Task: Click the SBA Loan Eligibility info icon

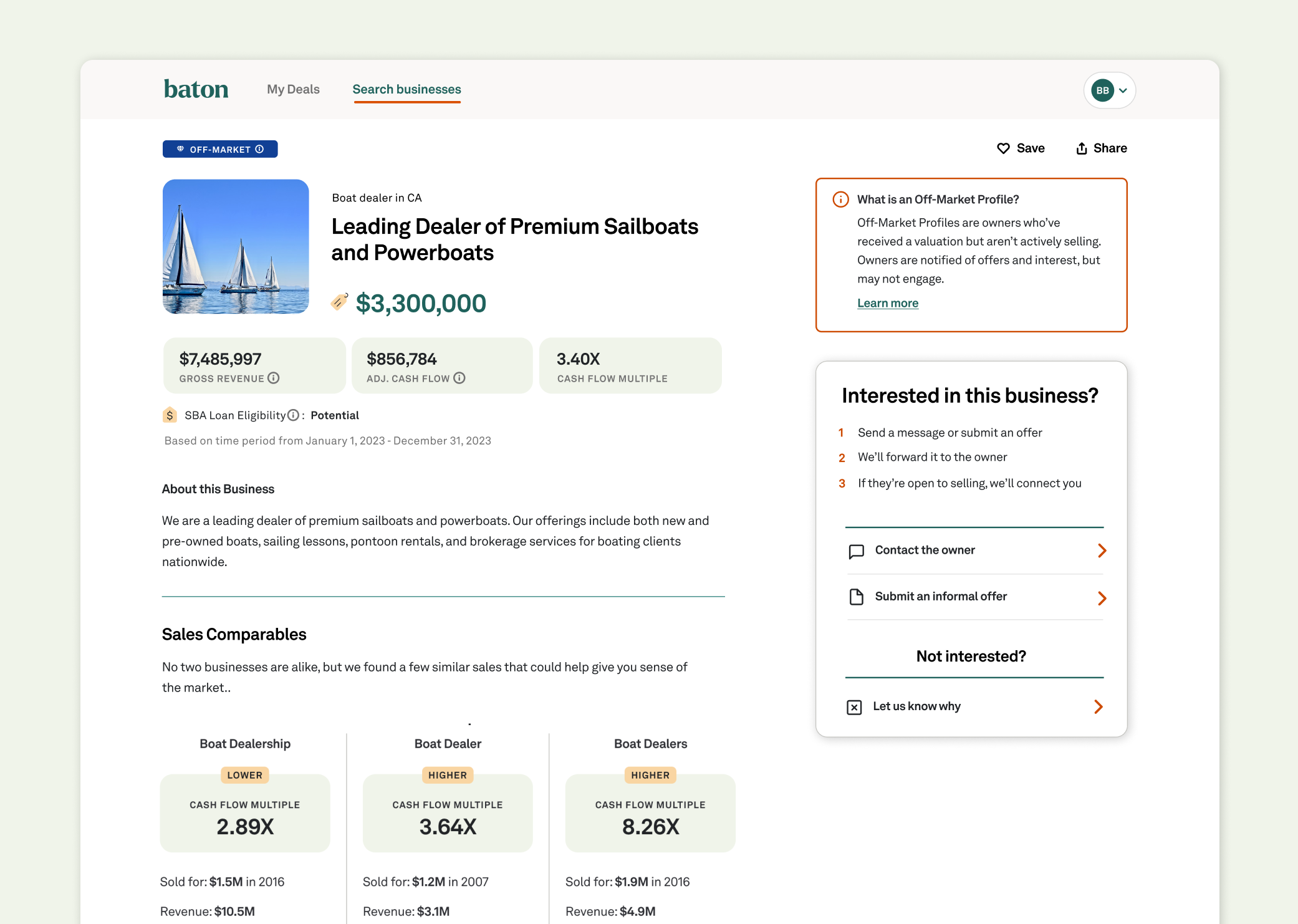Action: click(x=293, y=415)
